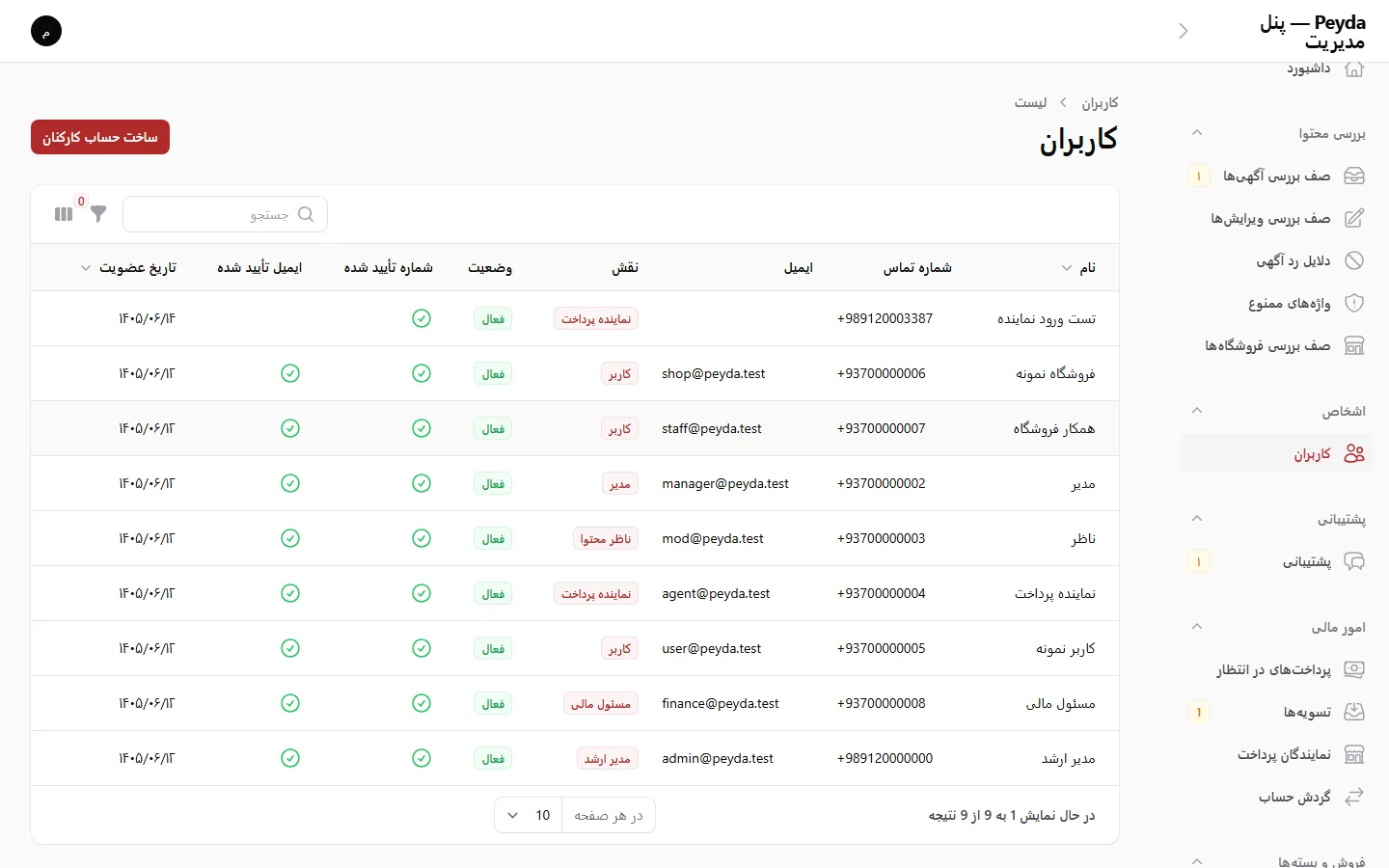The image size is (1389, 868).
Task: Click the dashboard home icon in sidebar
Action: 1354,68
